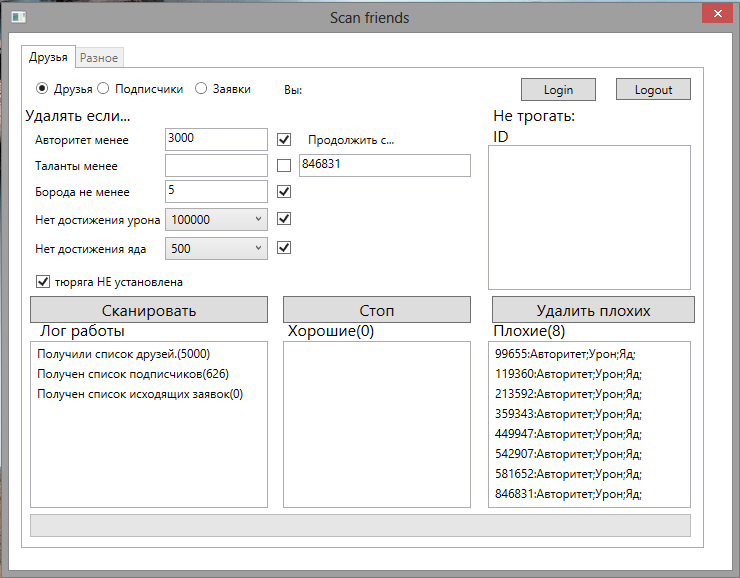Uncheck the Борода не менее checkbox
The width and height of the screenshot is (740, 578).
click(x=284, y=191)
